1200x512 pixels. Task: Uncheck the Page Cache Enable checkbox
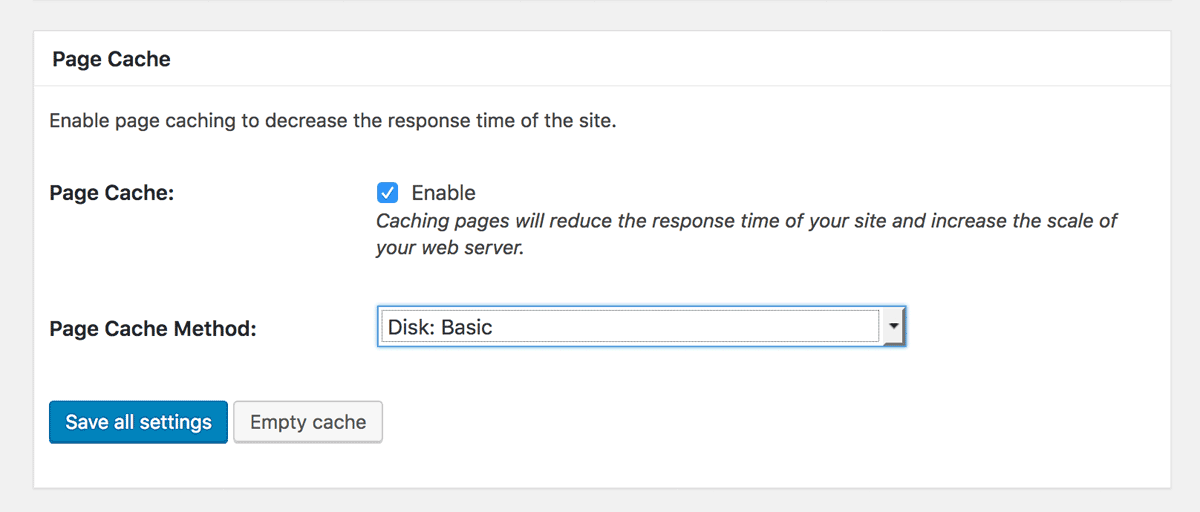tap(387, 193)
